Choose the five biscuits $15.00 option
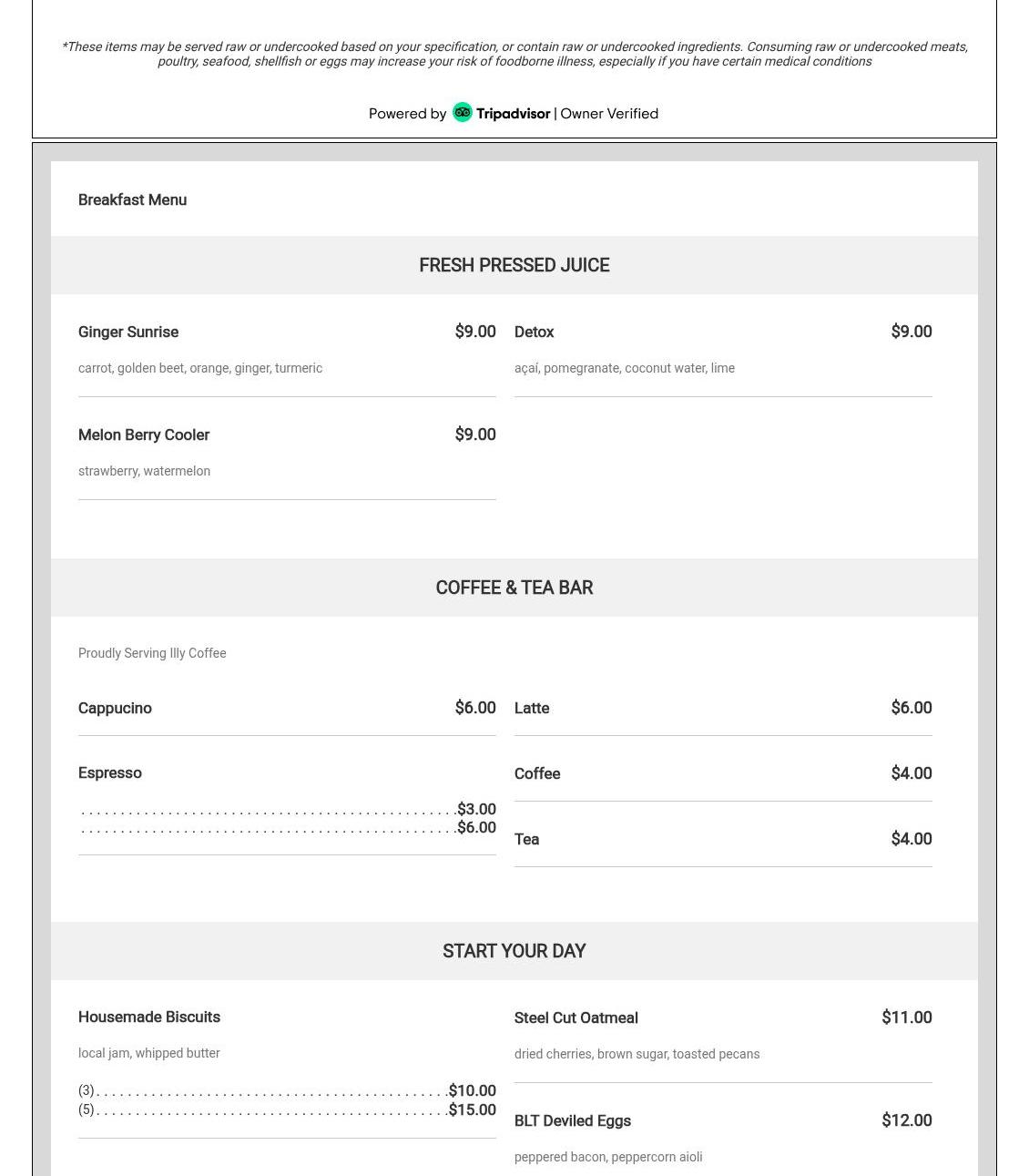 (x=472, y=1110)
